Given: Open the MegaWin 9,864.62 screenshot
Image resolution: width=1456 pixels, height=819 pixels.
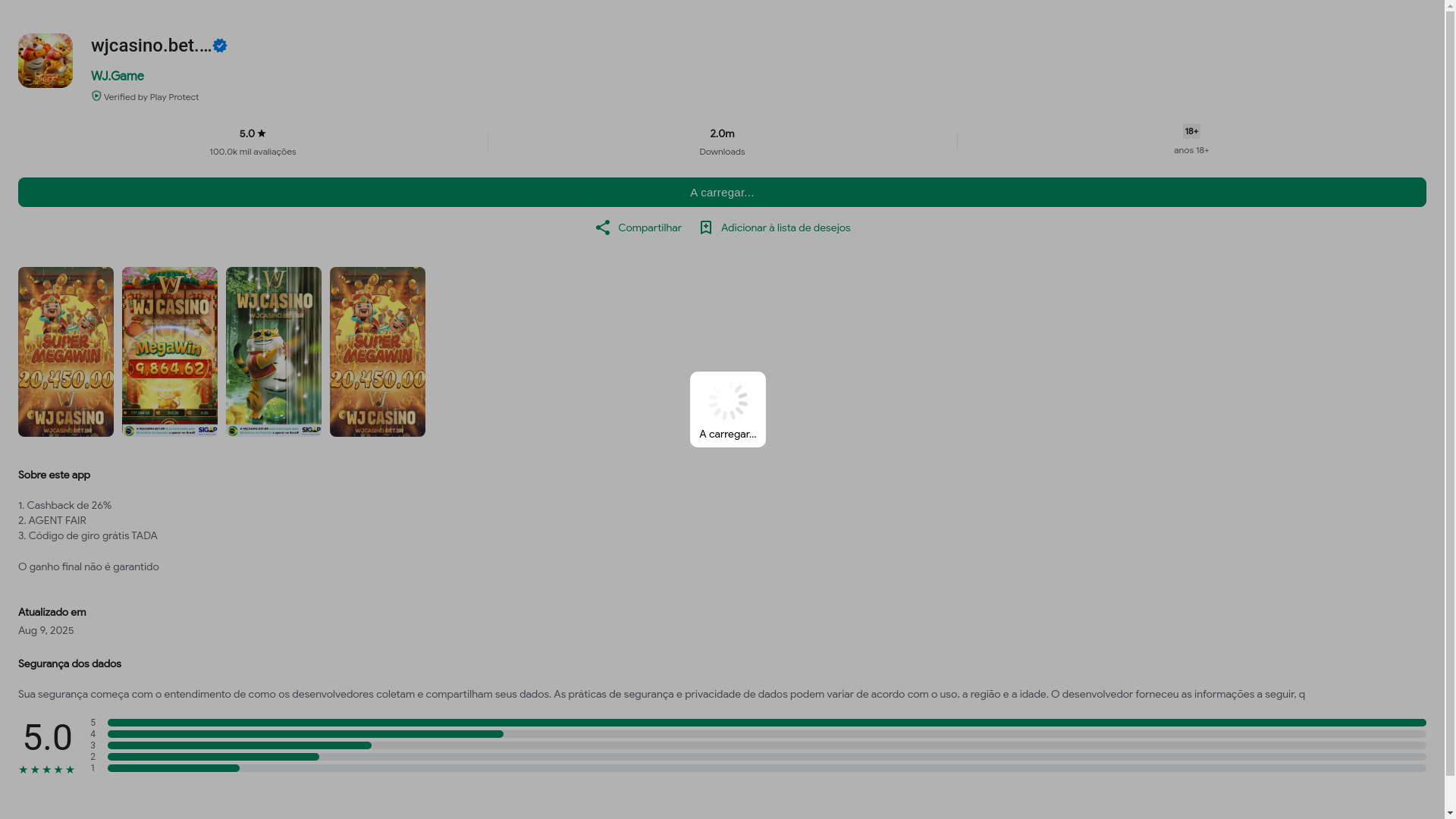Looking at the screenshot, I should point(170,352).
